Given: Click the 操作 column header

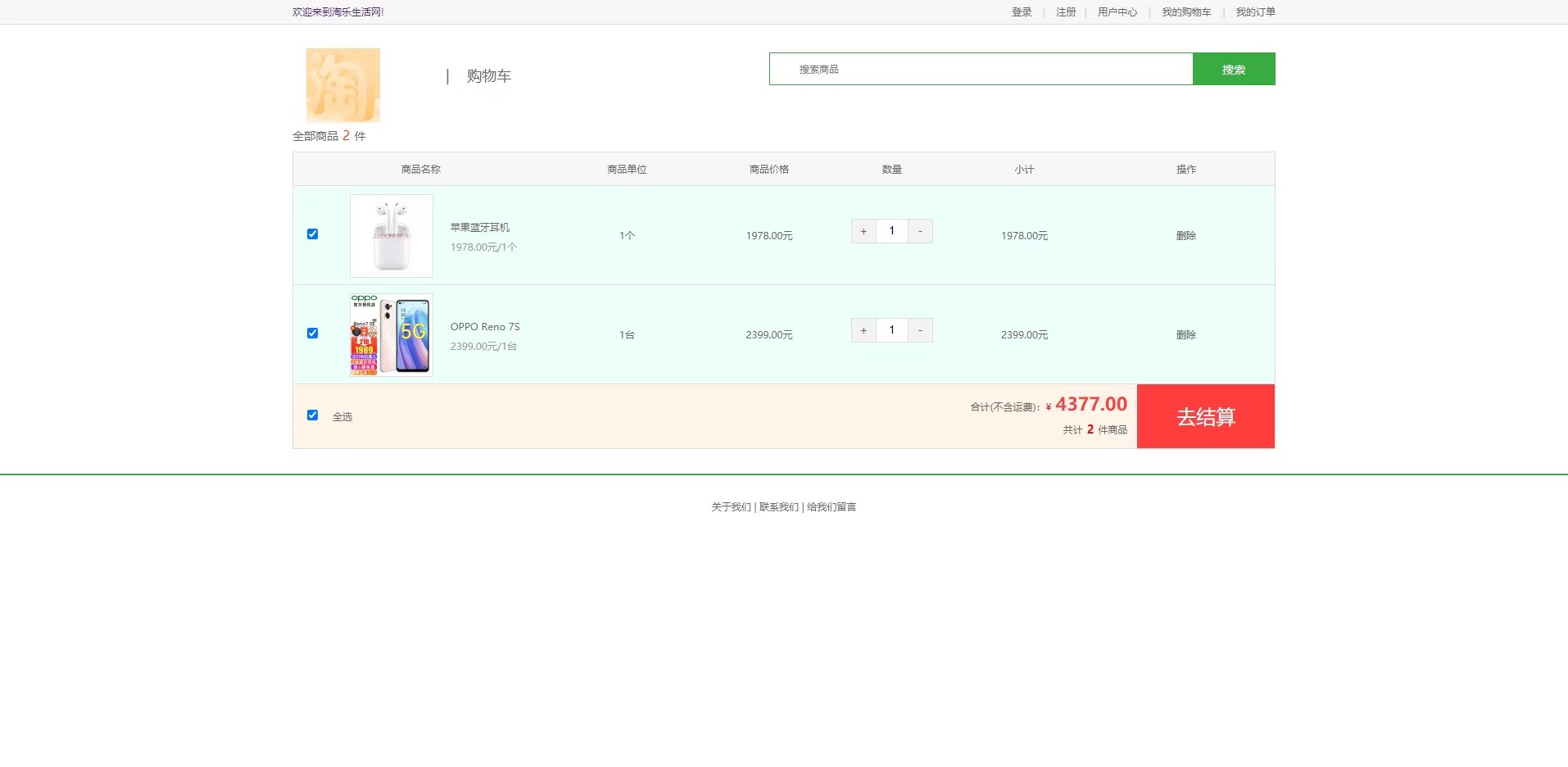Looking at the screenshot, I should click(x=1186, y=170).
